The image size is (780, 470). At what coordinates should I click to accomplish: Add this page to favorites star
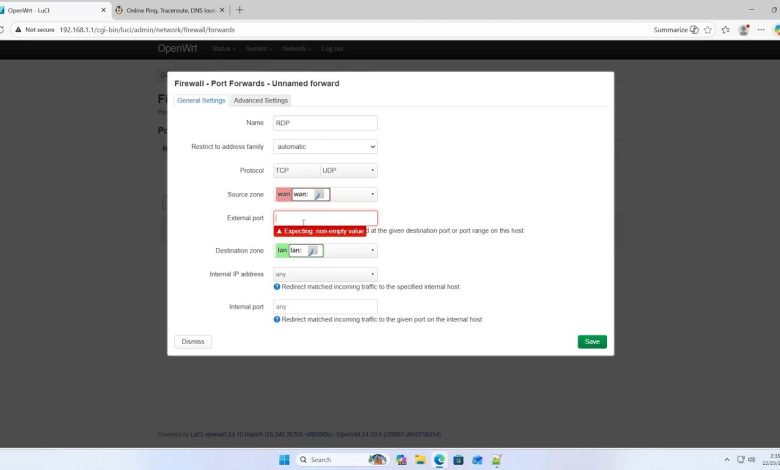pyautogui.click(x=708, y=30)
